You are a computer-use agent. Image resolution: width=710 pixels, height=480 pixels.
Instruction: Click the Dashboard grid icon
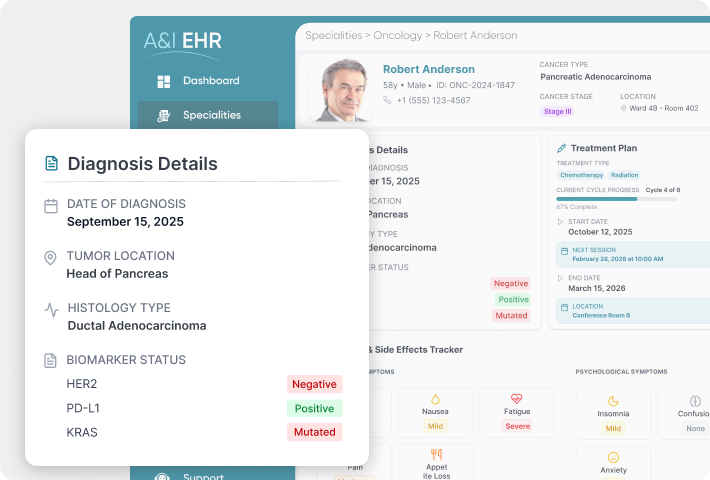[163, 82]
